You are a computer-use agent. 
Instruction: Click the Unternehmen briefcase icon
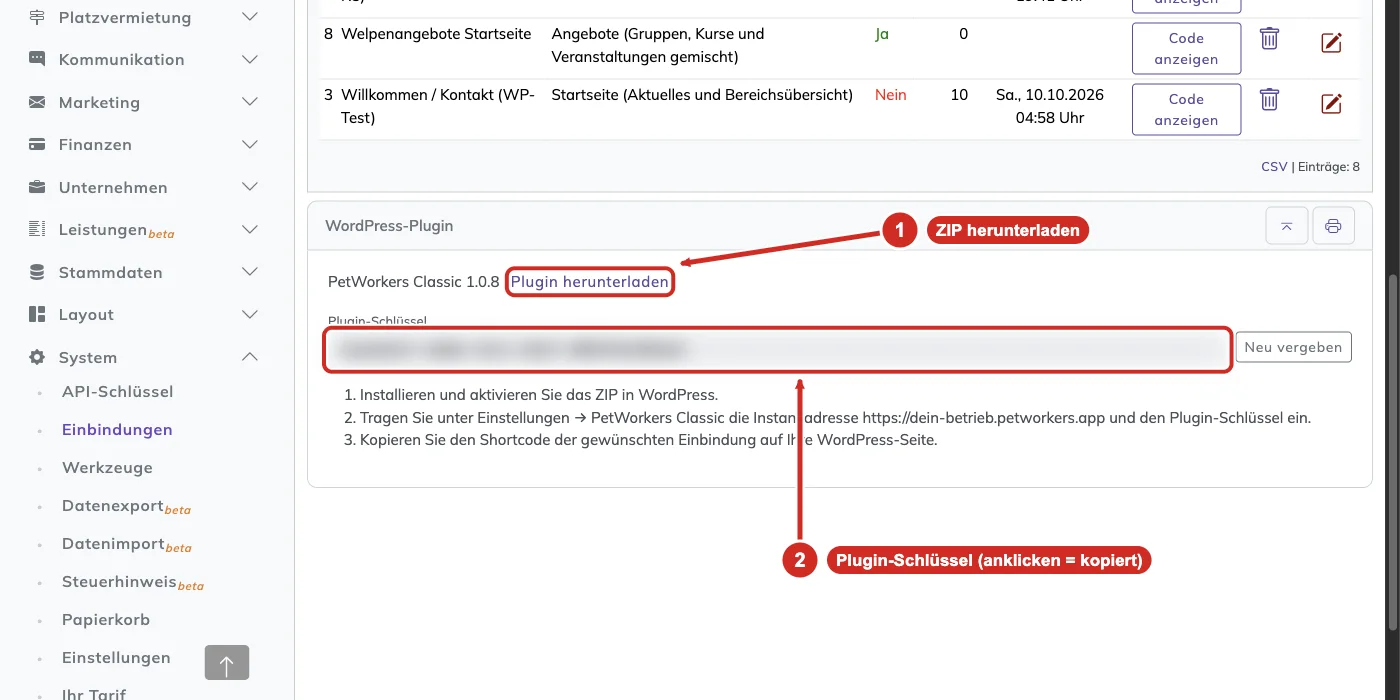click(x=37, y=187)
